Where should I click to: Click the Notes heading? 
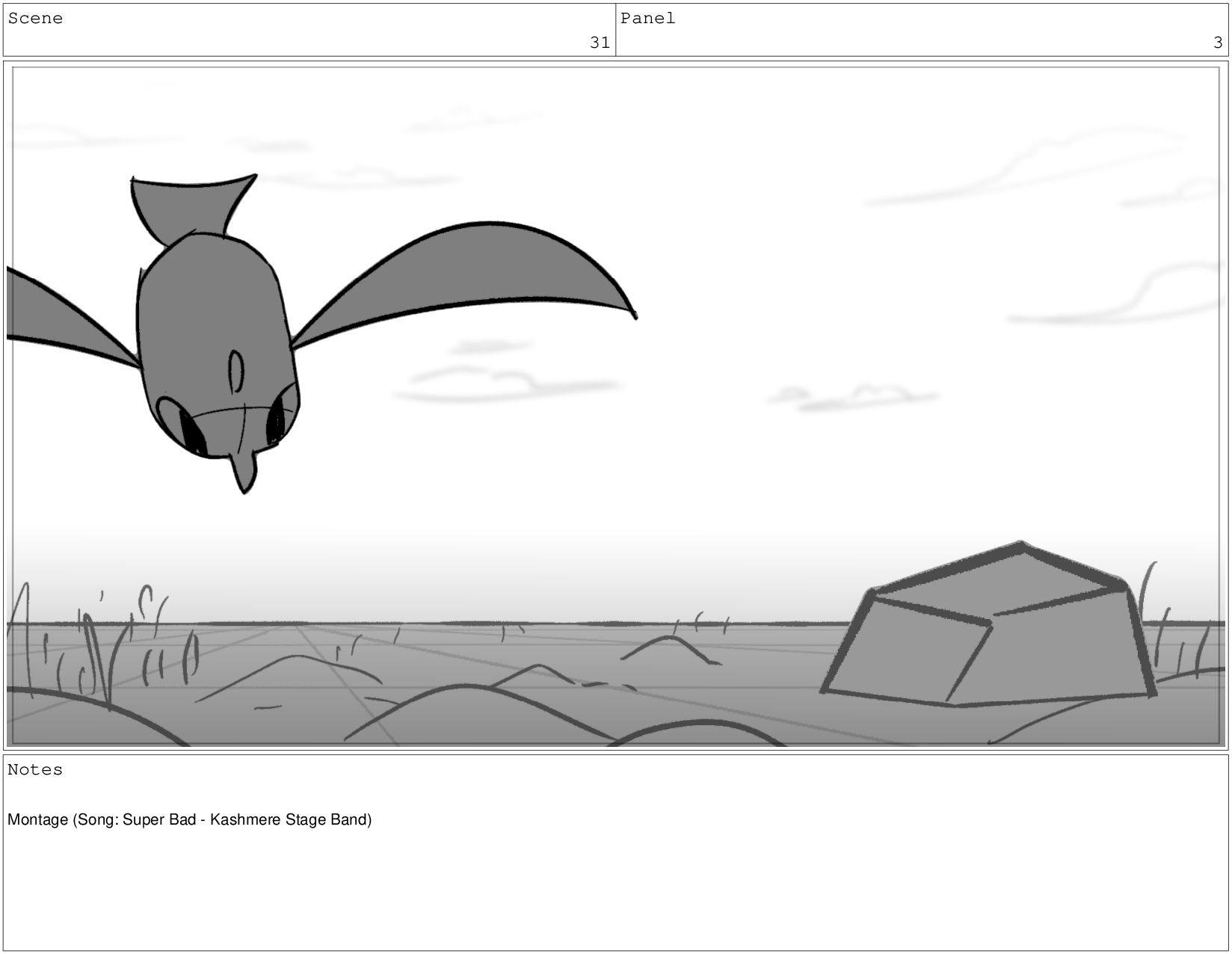pos(35,770)
